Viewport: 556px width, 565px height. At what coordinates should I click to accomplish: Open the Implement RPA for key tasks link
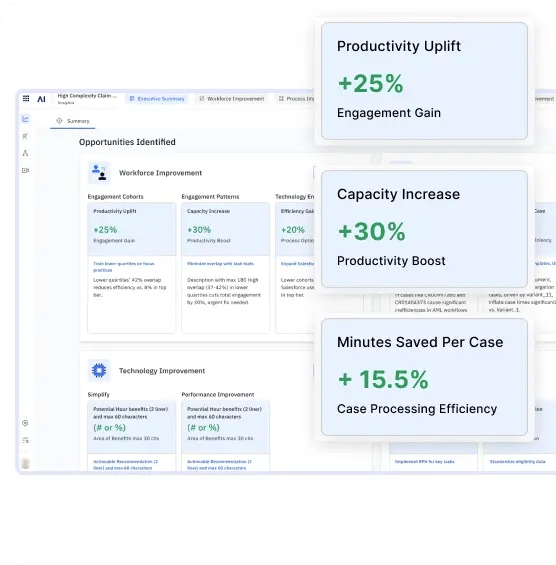(x=424, y=462)
